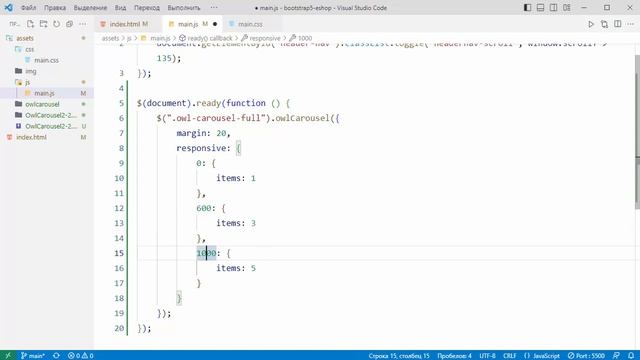Change encoding UTF-8 in status bar
Image resolution: width=640 pixels, height=360 pixels.
[x=487, y=356]
